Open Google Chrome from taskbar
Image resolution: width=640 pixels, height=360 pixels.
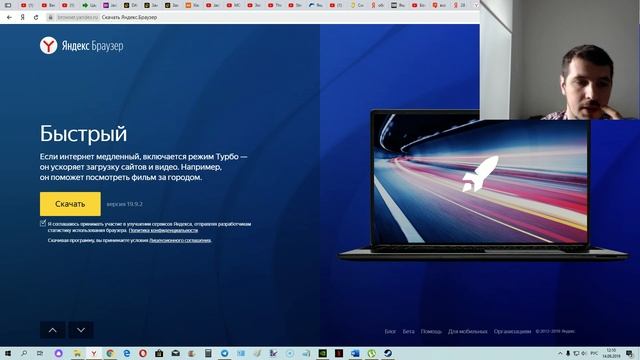coord(110,353)
